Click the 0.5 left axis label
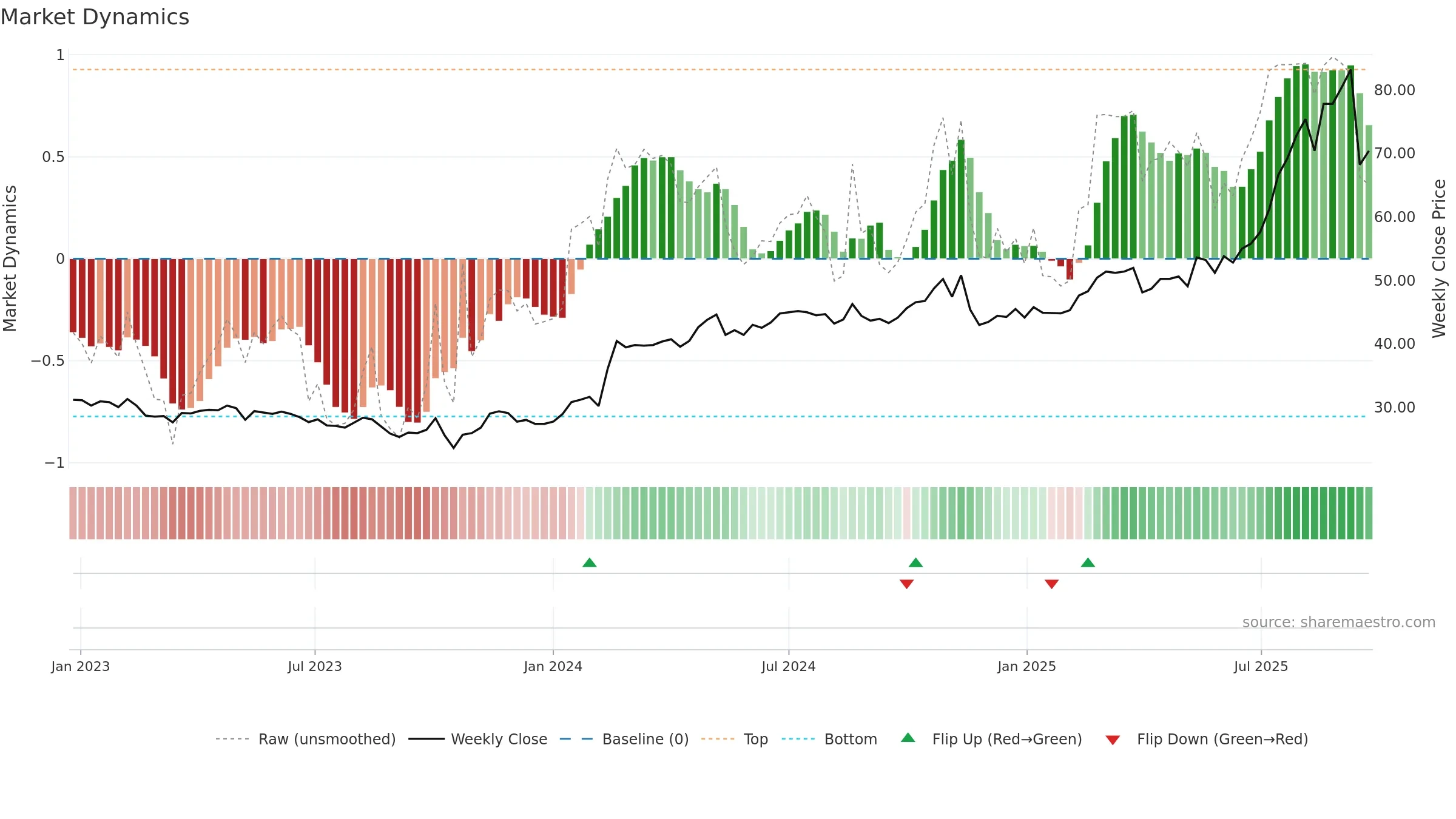This screenshot has height=819, width=1456. (53, 157)
